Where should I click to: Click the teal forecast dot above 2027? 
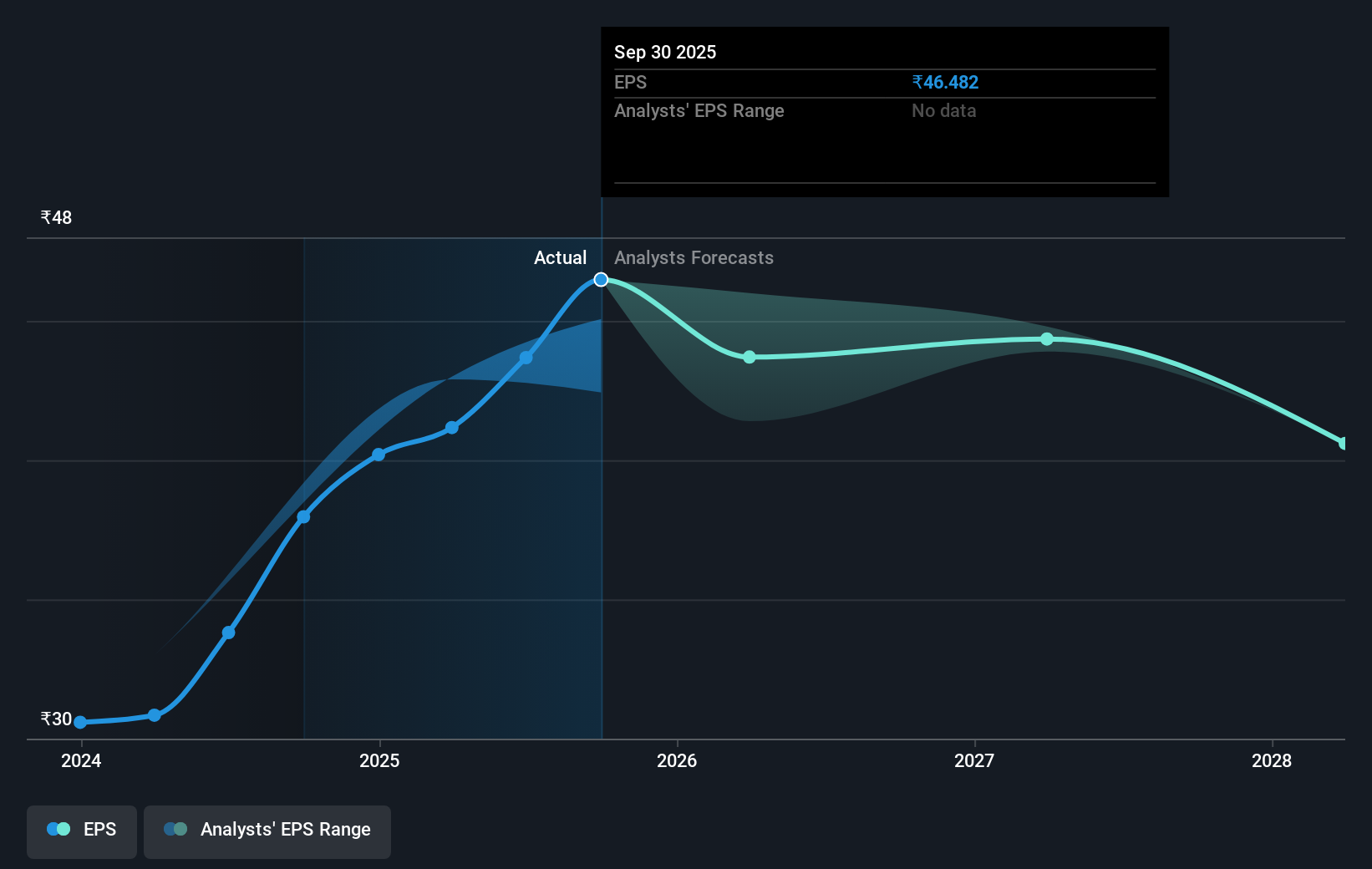coord(1046,338)
